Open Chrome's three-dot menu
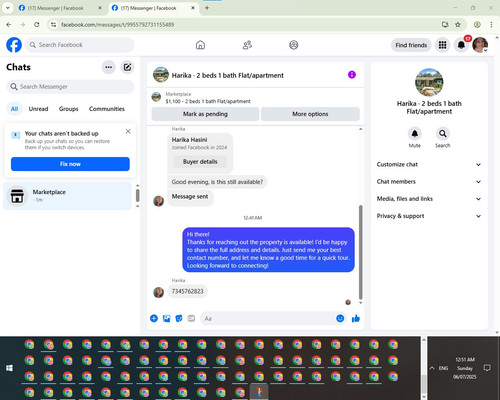Image resolution: width=500 pixels, height=400 pixels. click(x=491, y=25)
